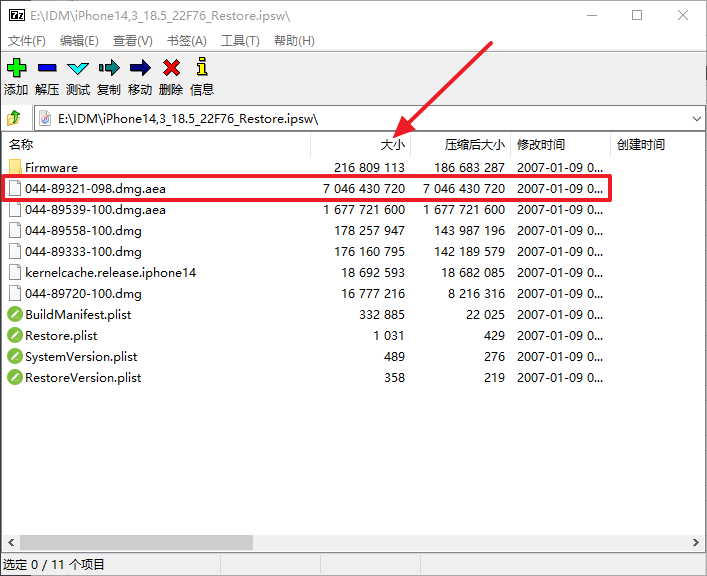Select the BuildManifest.plist file name
This screenshot has height=576, width=707.
(78, 314)
